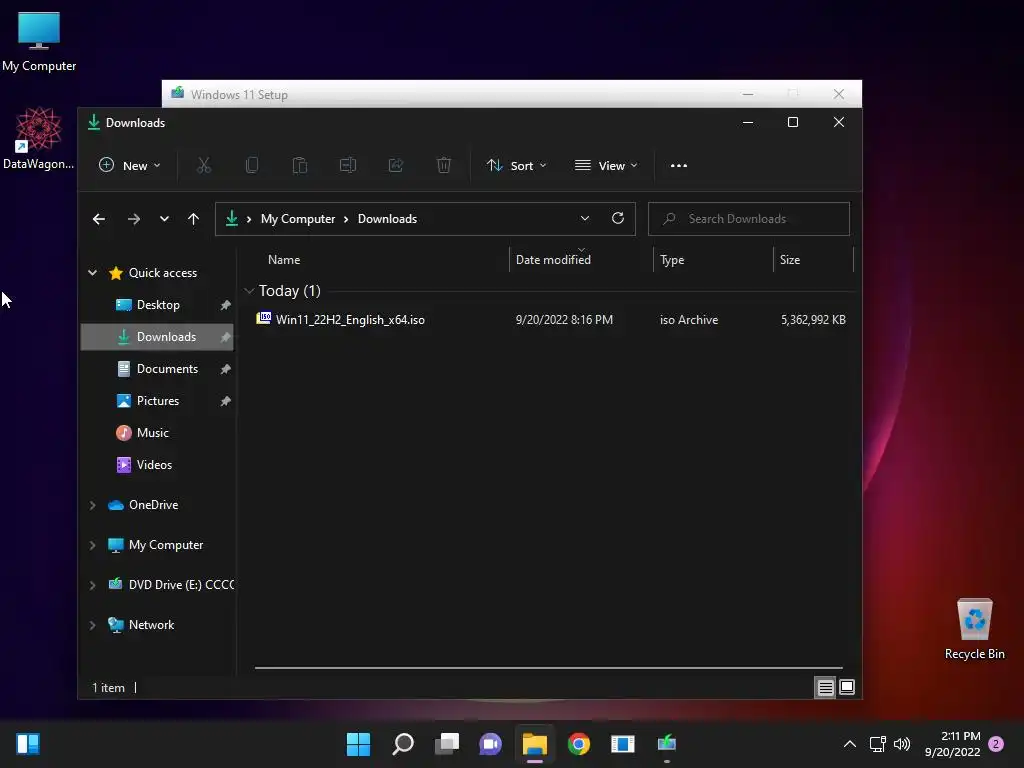Screen dimensions: 1024x768
Task: Unpin Desktop from Quick access
Action: (225, 305)
